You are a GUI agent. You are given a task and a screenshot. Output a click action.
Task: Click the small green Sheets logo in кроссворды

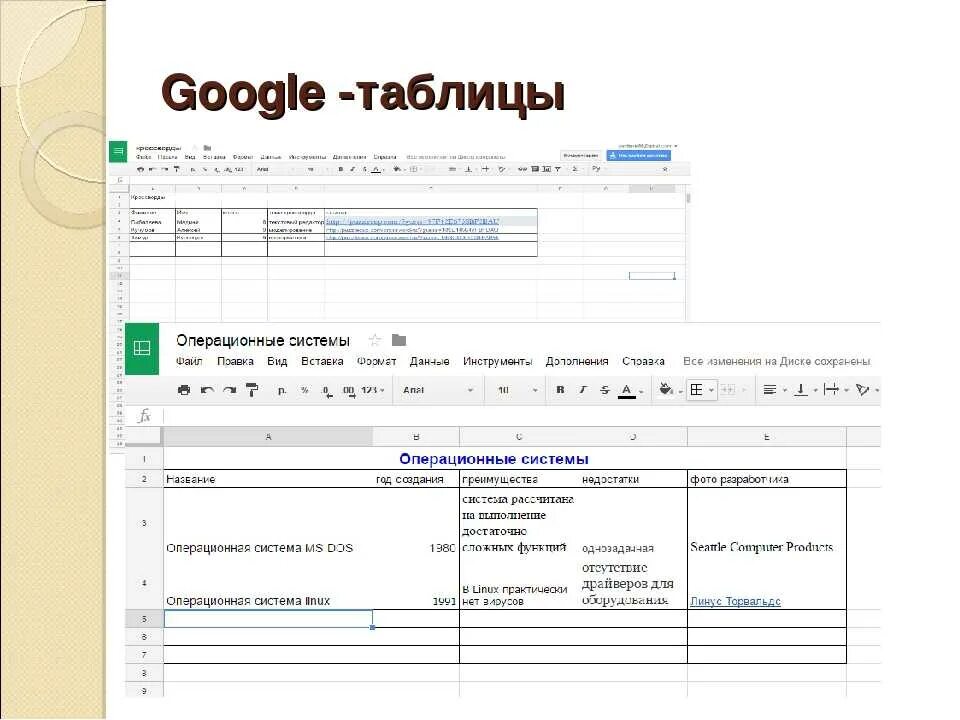[x=118, y=151]
